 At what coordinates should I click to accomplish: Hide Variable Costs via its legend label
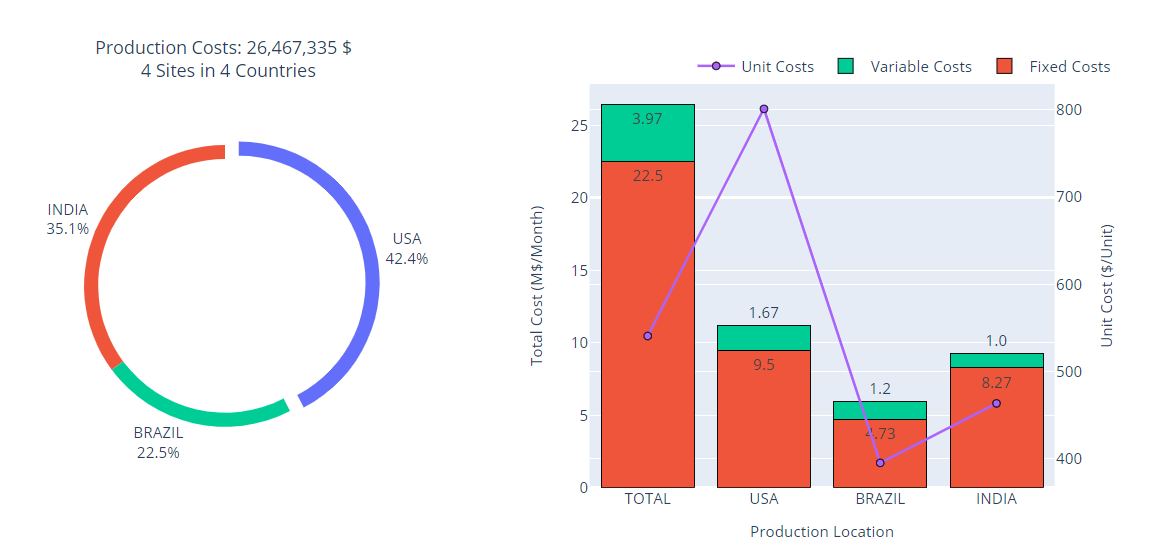click(920, 67)
